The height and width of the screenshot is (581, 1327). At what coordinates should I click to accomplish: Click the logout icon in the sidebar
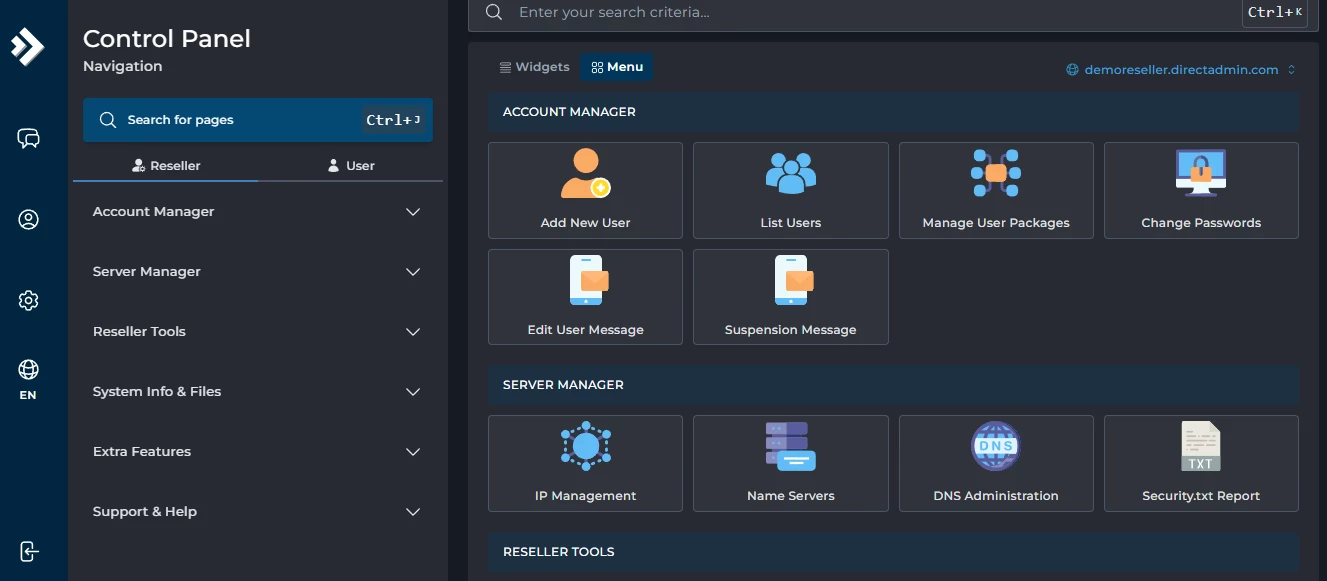point(29,551)
